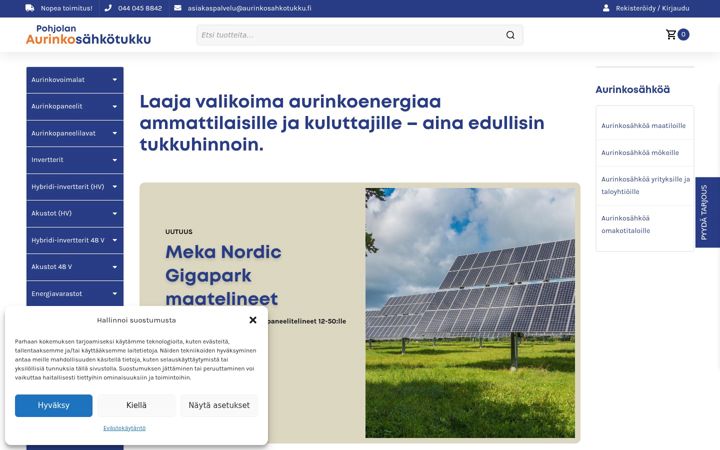This screenshot has width=720, height=450.
Task: Click the user account icon
Action: 606,8
